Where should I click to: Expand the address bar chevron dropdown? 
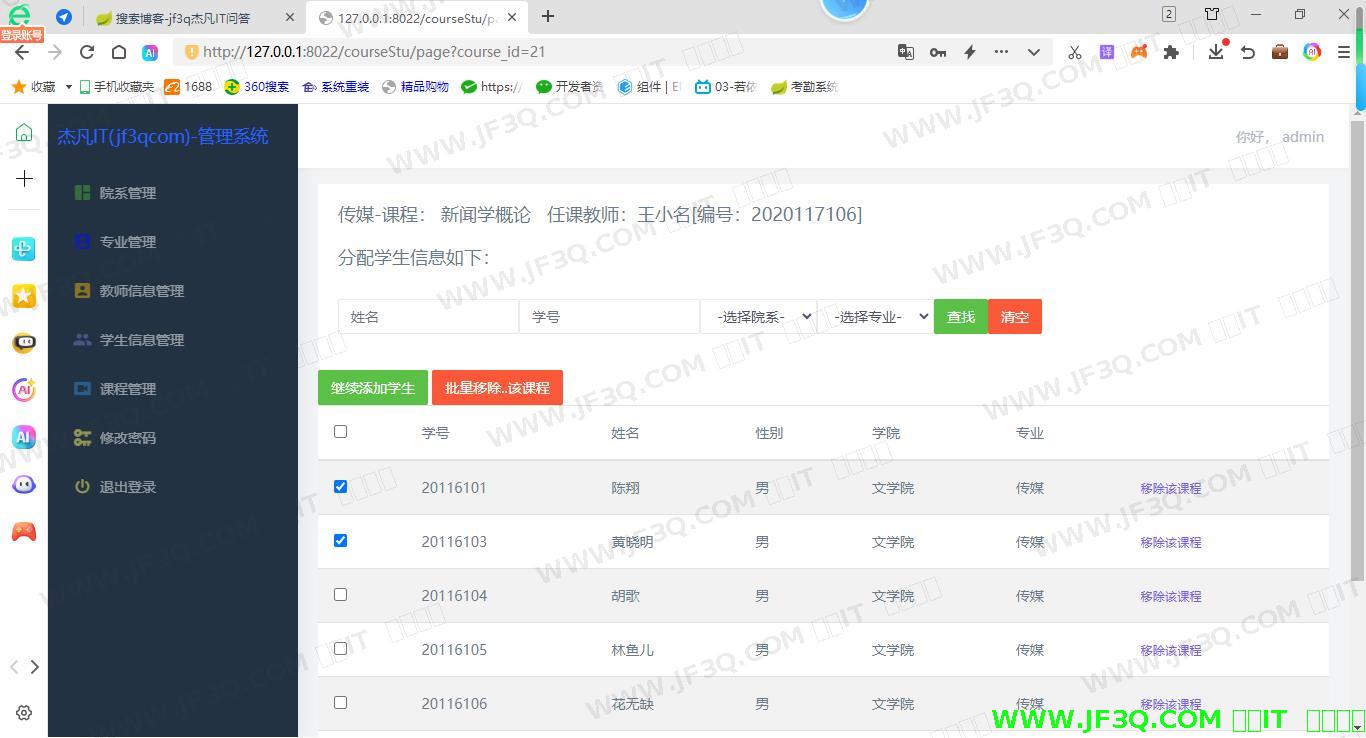pos(1033,52)
